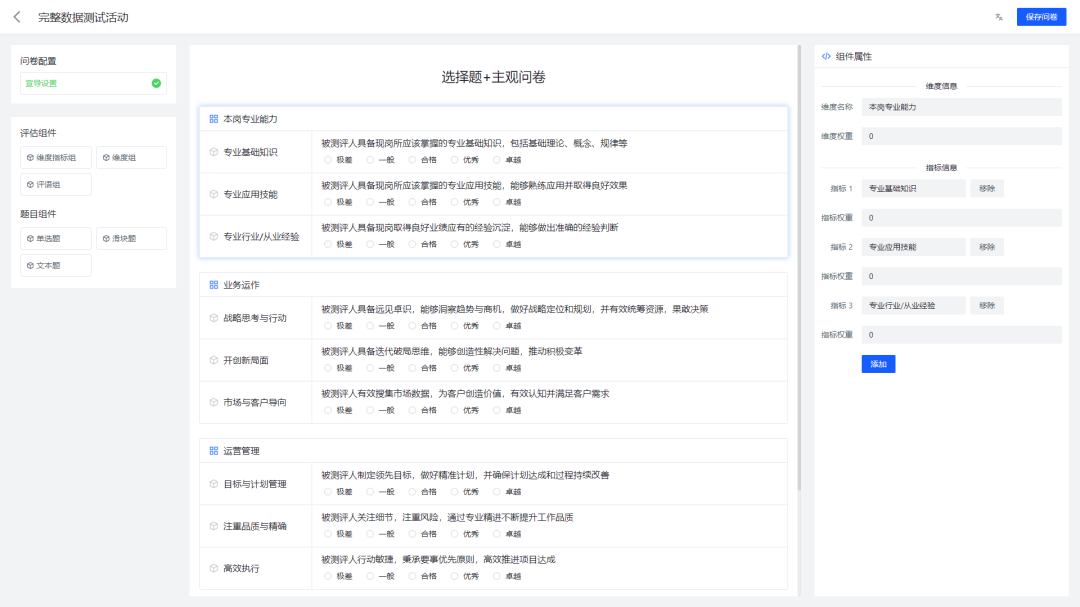
Task: Click the grid icon beside 业务运作 section
Action: [211, 283]
